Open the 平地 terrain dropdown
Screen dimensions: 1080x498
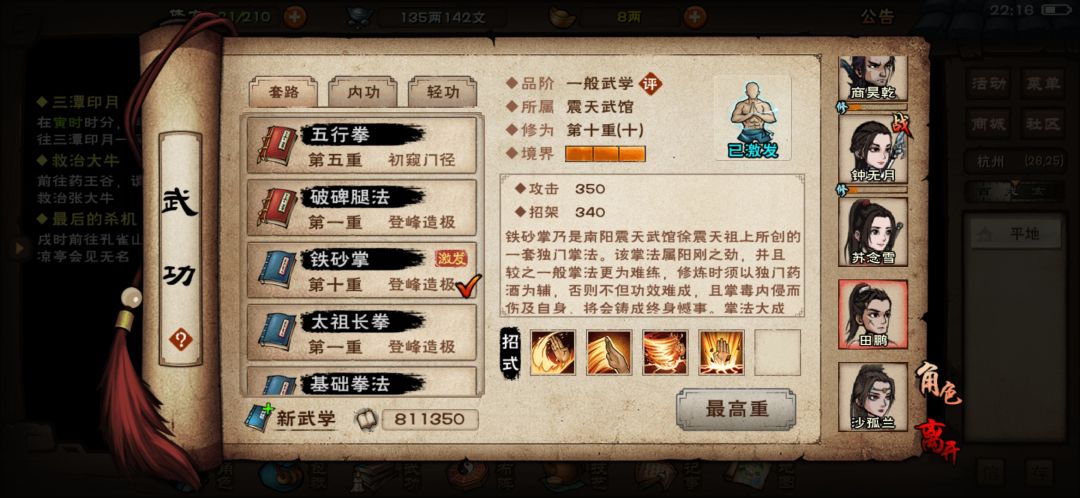(x=1015, y=234)
